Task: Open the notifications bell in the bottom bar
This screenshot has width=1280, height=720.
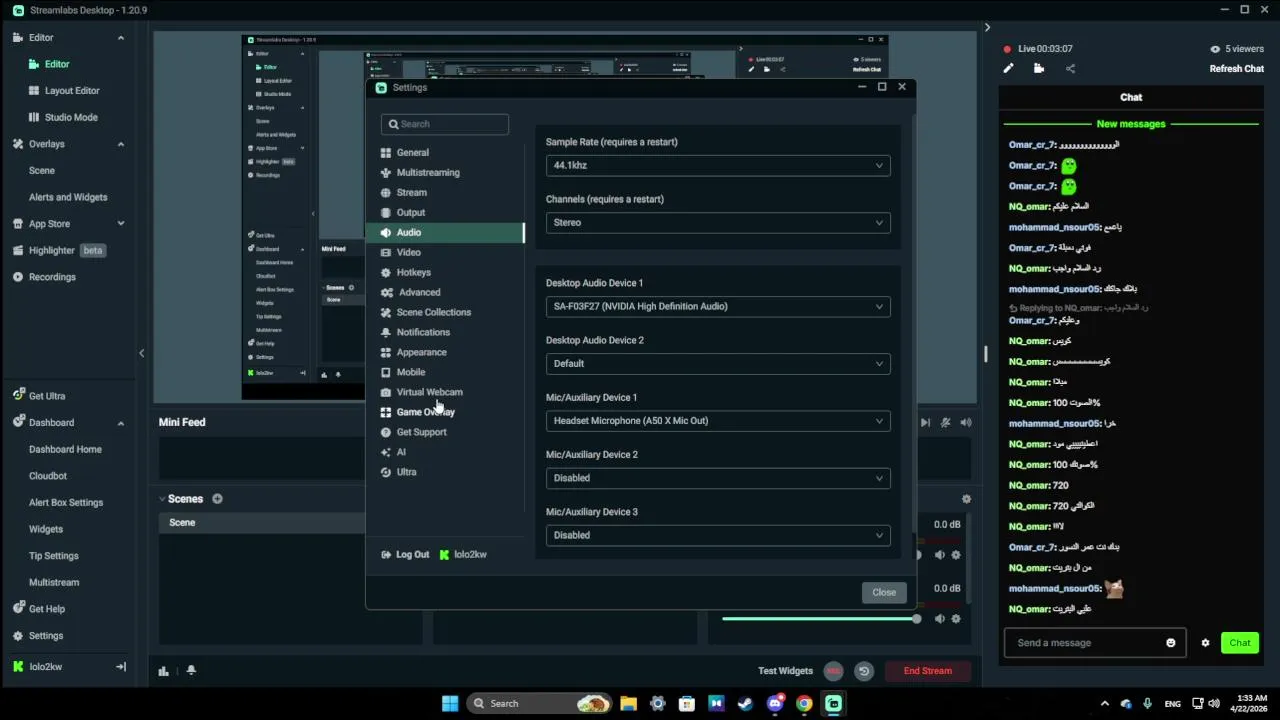Action: pyautogui.click(x=191, y=671)
